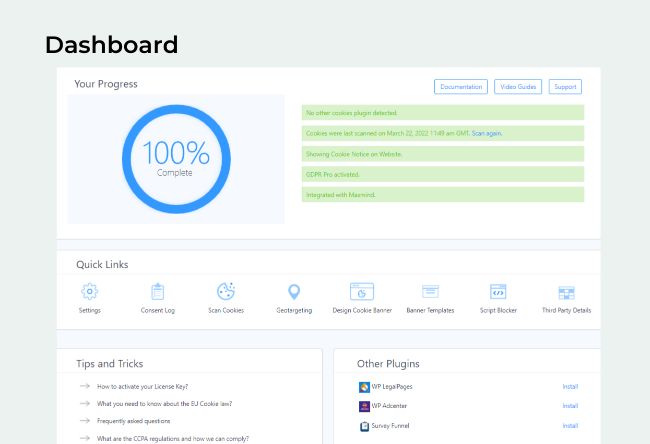
Task: Click the 'WP LegalPages' plugin name
Action: coord(392,387)
